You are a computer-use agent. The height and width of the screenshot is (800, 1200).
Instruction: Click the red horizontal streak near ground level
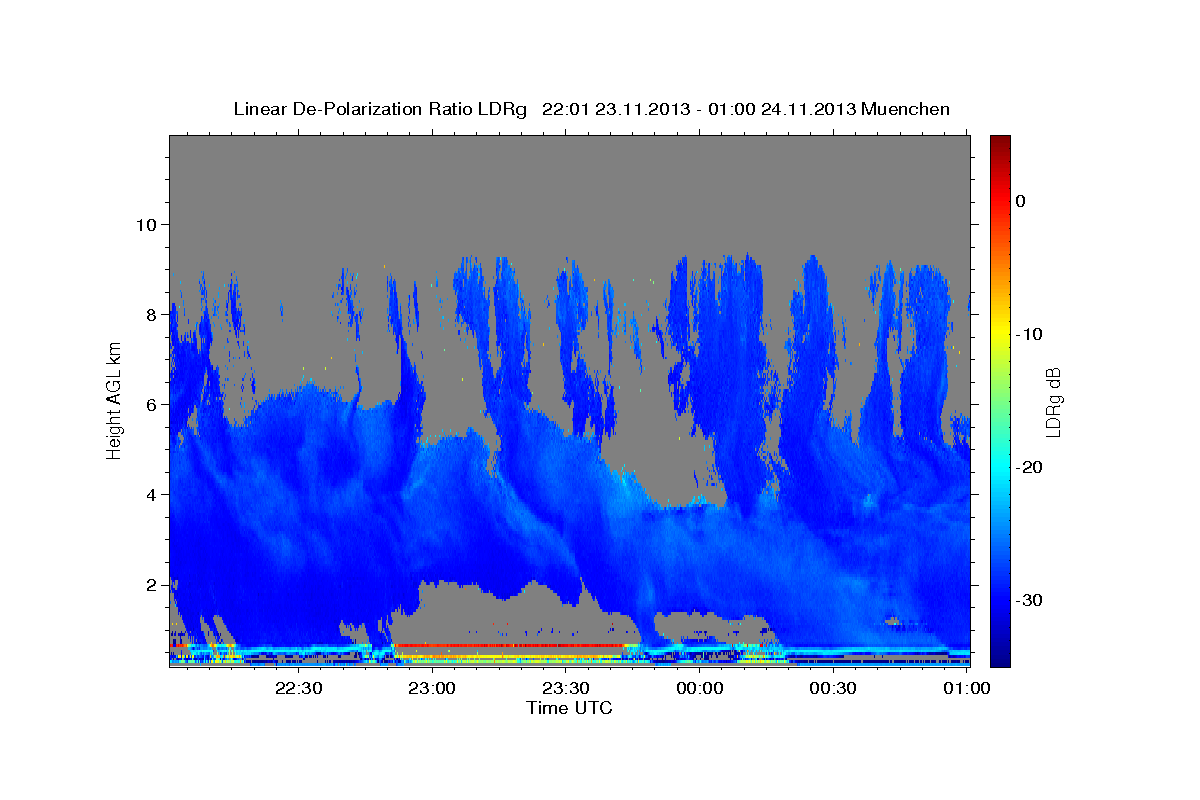(x=510, y=645)
